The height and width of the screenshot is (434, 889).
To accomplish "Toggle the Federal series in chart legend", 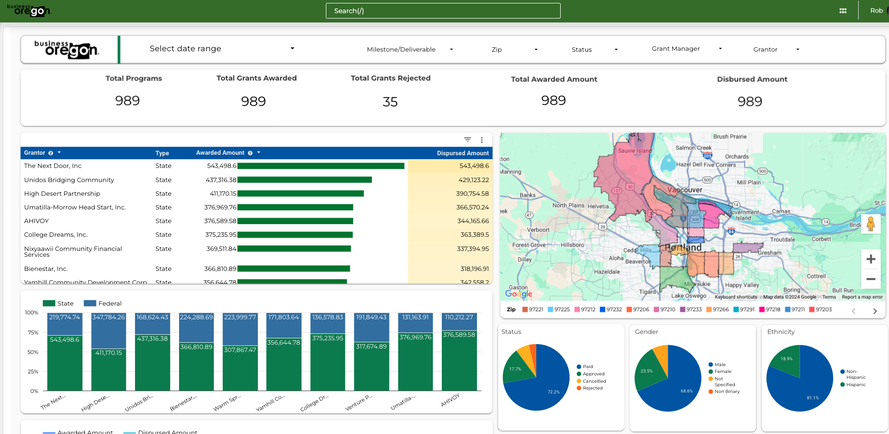I will [x=103, y=302].
